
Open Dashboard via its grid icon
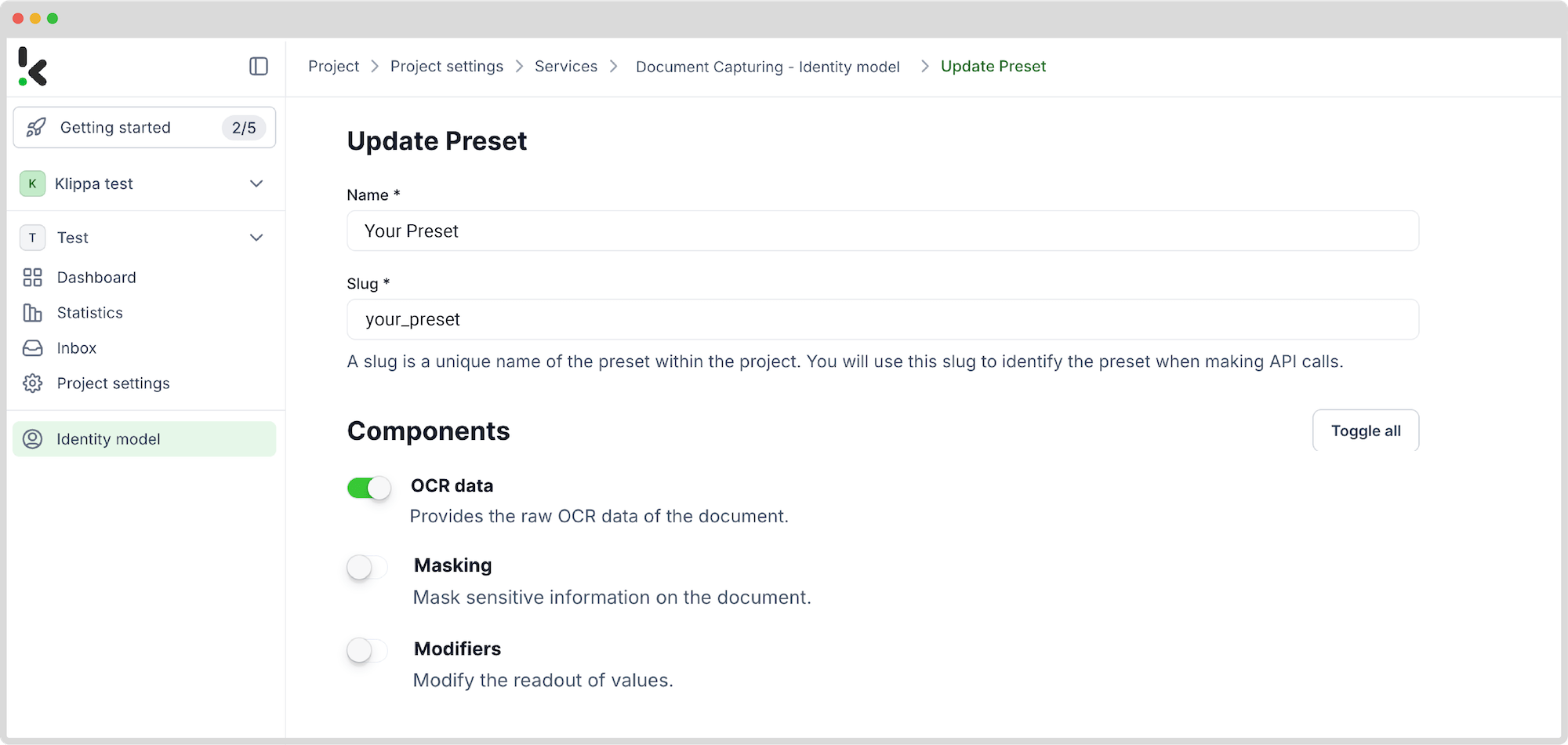32,278
